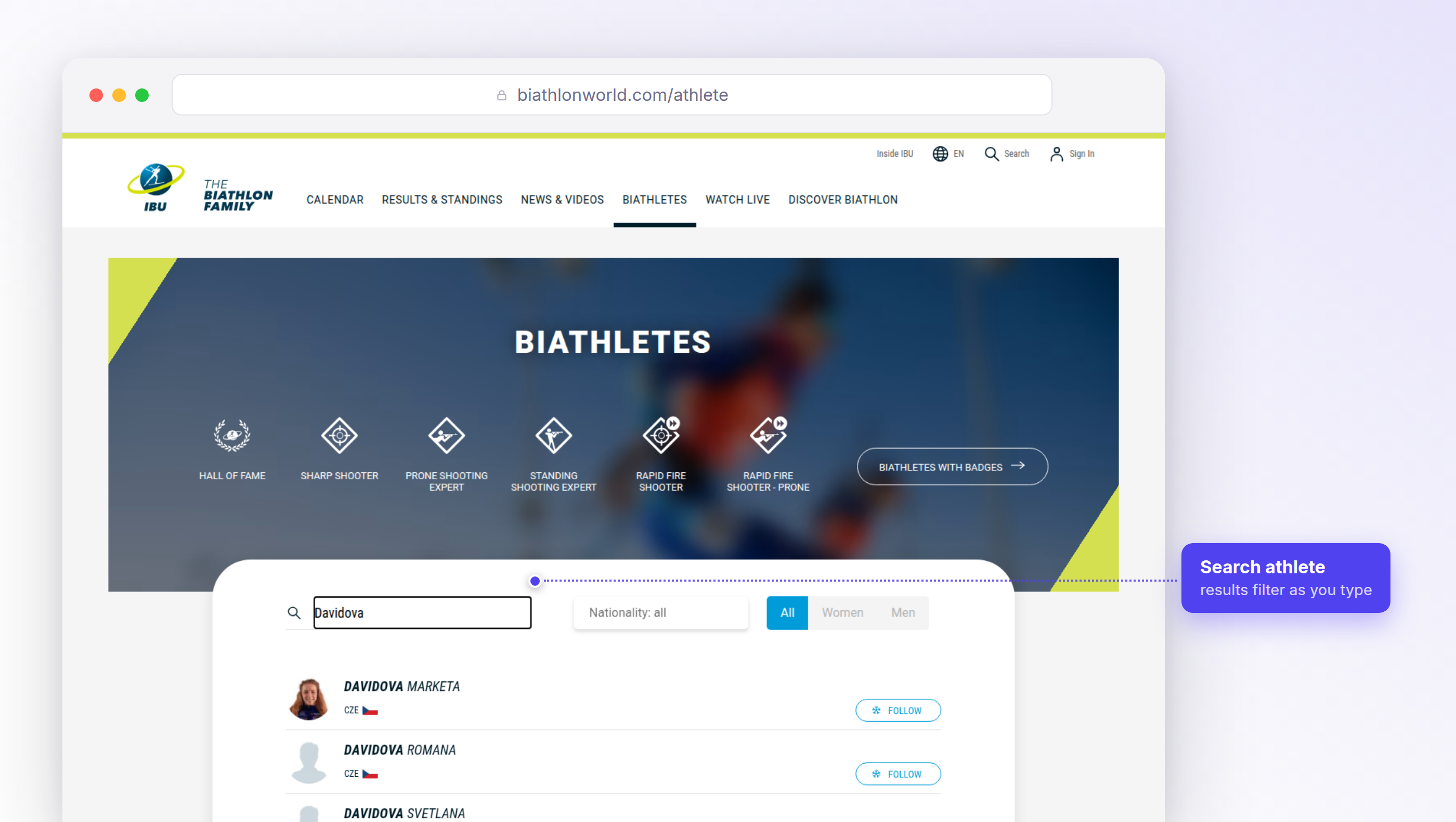Open DAVIDOVA SVETLANA athlete name
The width and height of the screenshot is (1456, 822).
click(x=404, y=813)
